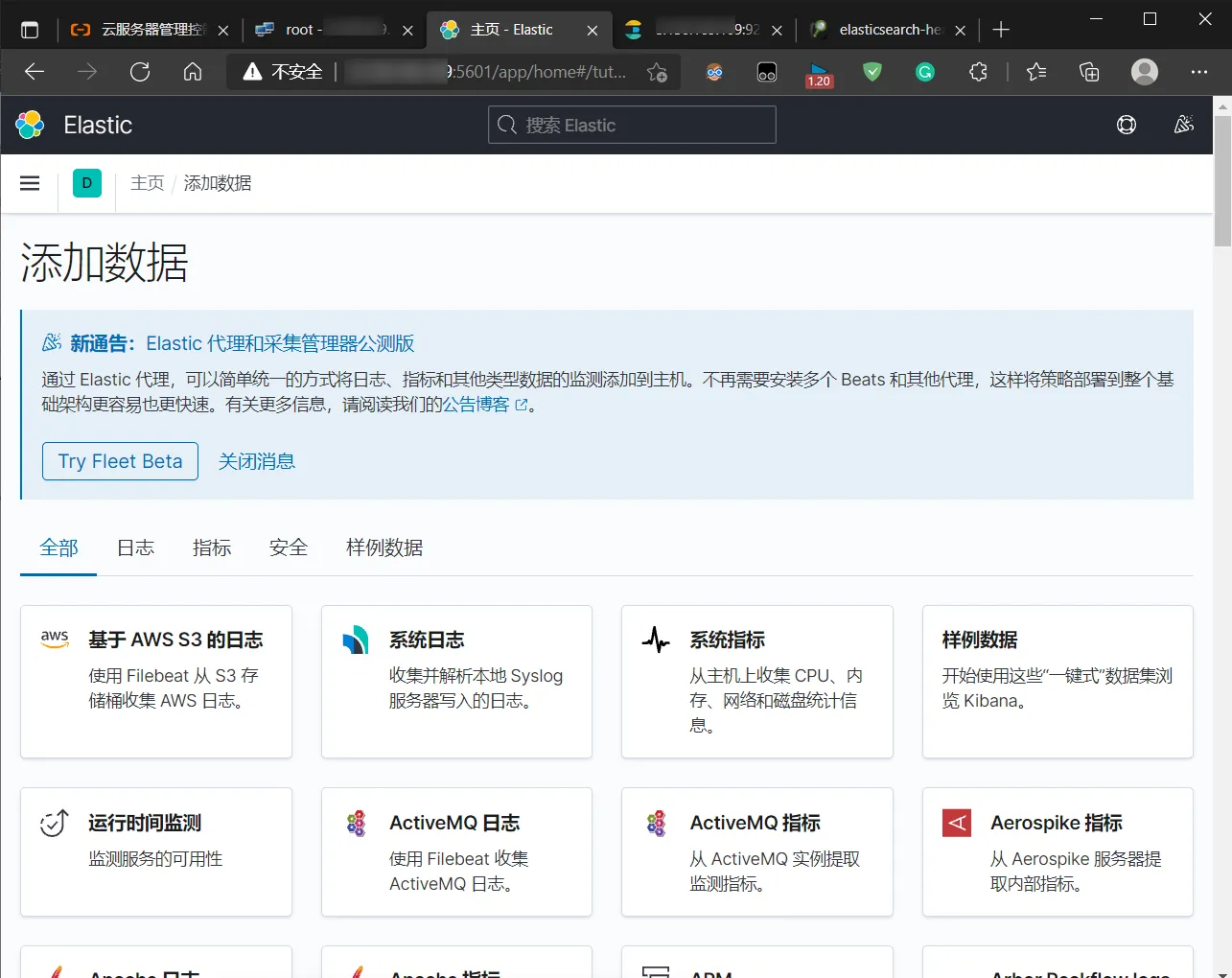Viewport: 1232px width, 978px height.
Task: Open the browser collections icon
Action: click(1089, 72)
